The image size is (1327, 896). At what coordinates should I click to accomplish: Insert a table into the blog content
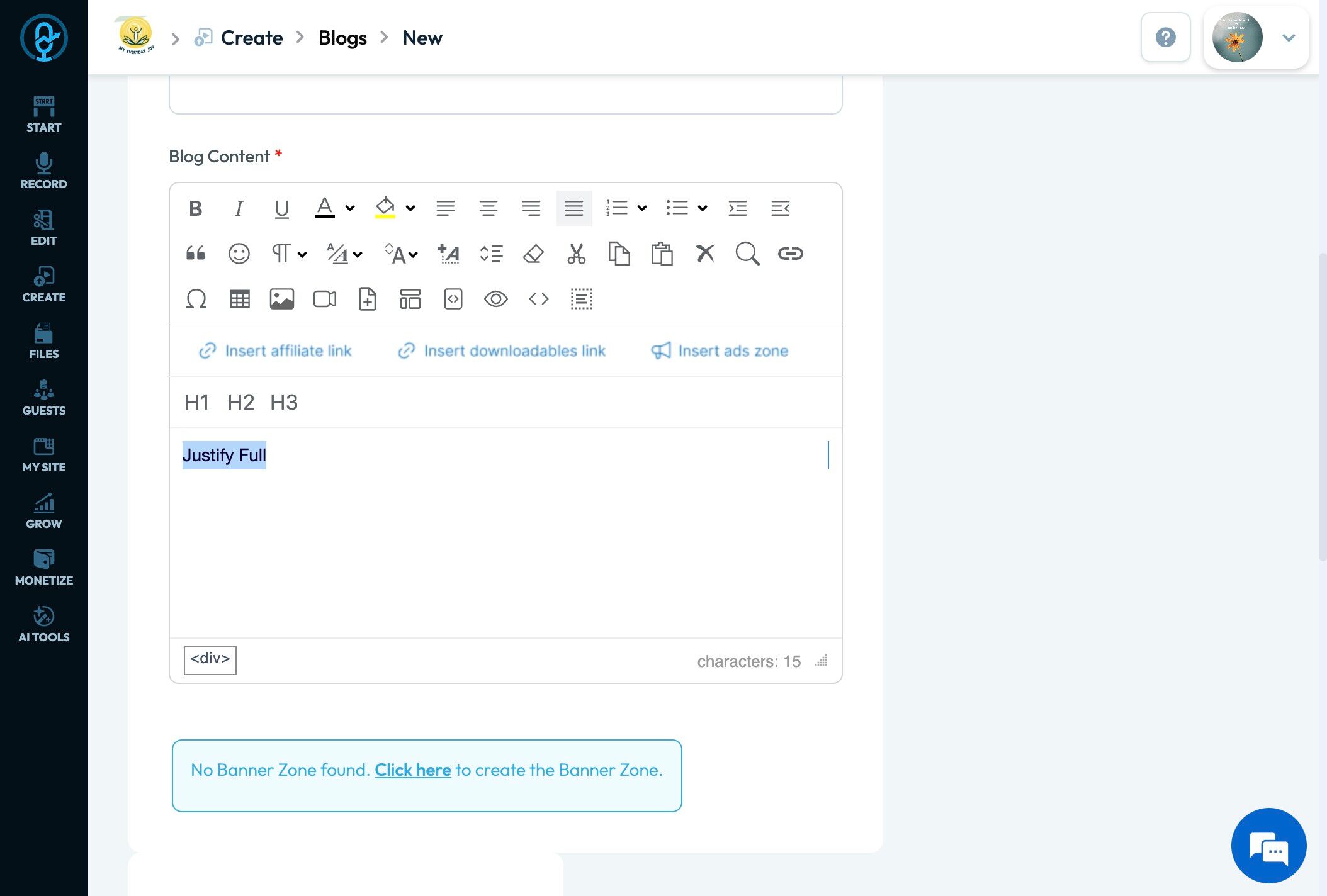point(239,299)
